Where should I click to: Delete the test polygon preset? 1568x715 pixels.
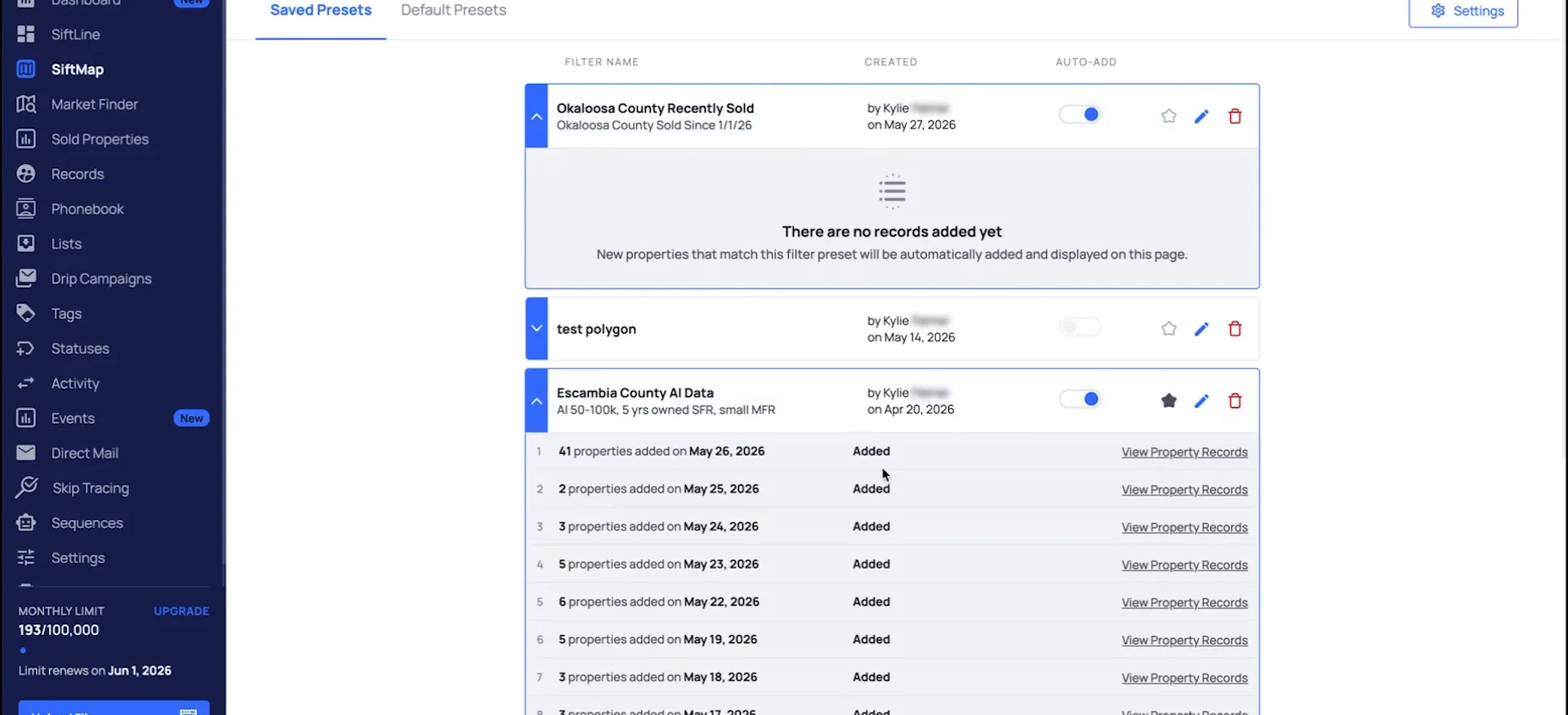pos(1235,329)
